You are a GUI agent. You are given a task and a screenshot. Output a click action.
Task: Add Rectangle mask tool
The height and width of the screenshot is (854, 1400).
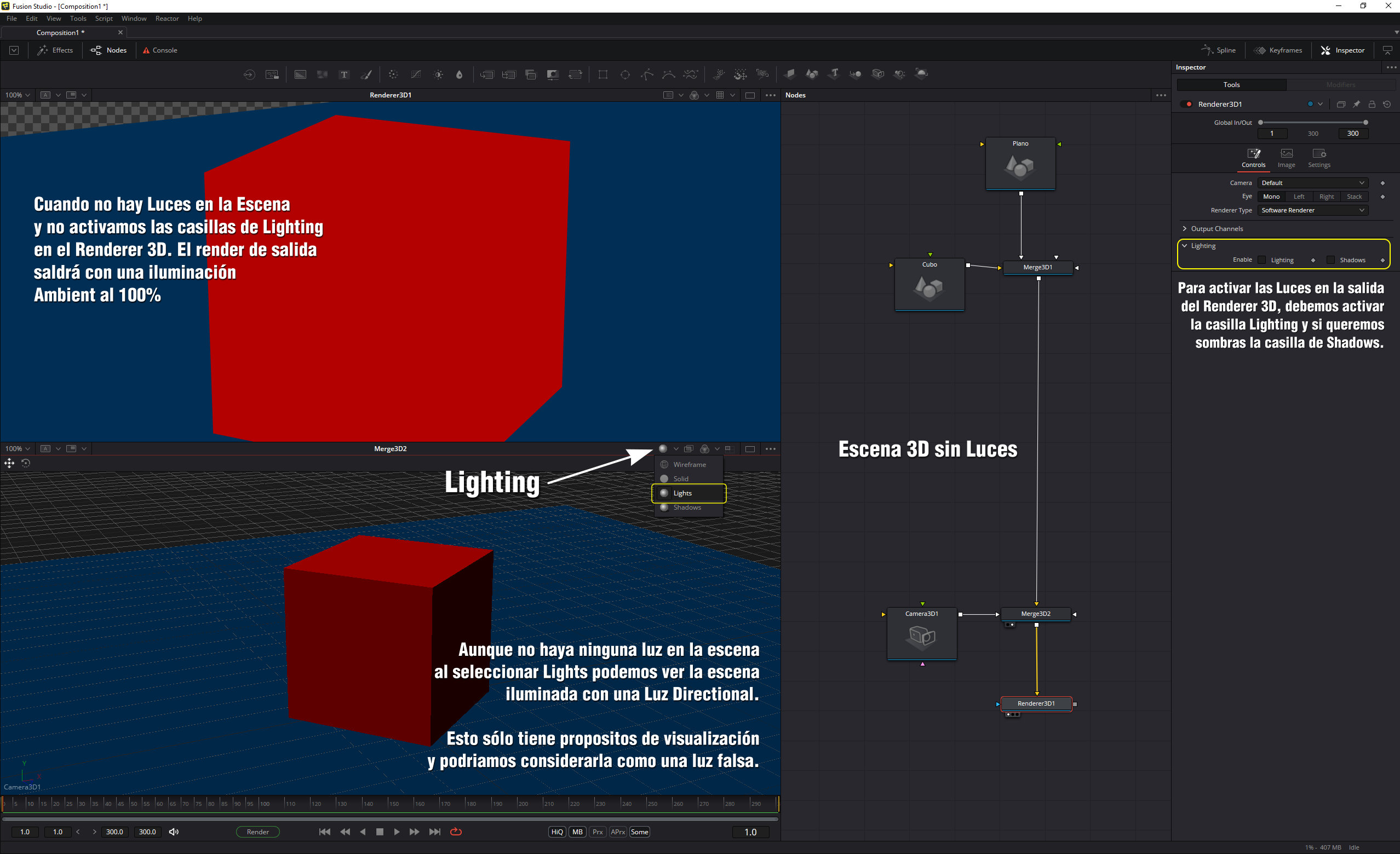603,74
